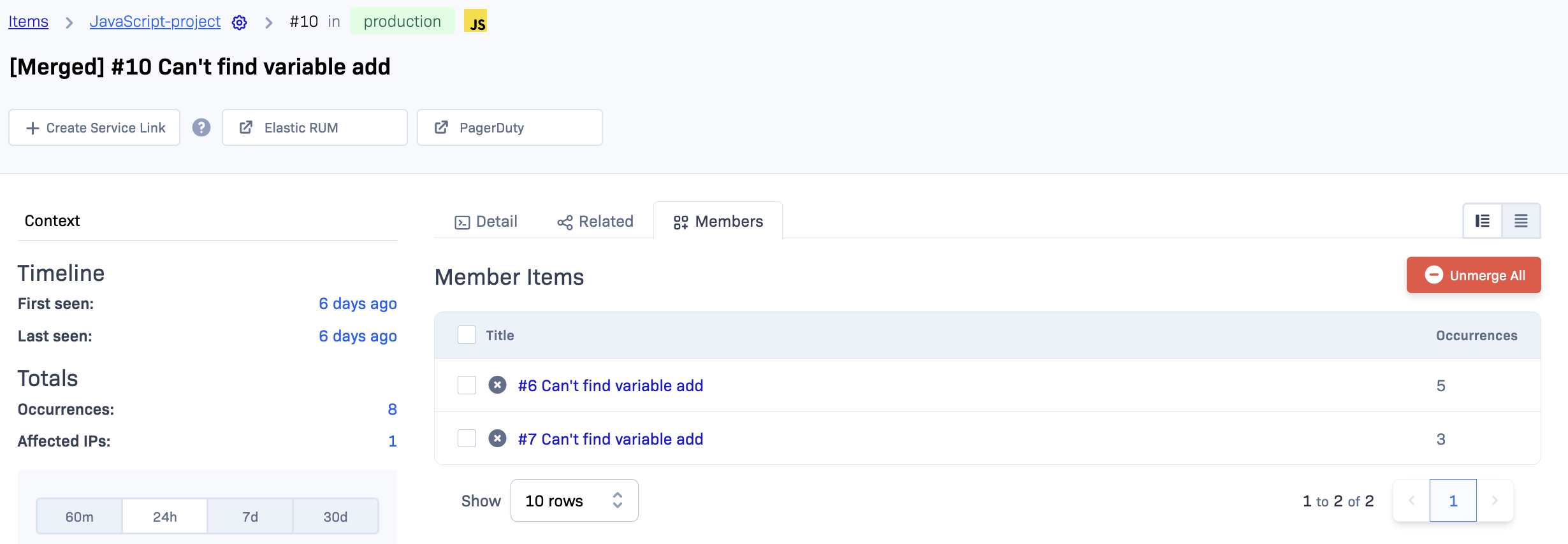Switch to the compact list view icon
Viewport: 1568px width, 544px height.
tap(1521, 221)
